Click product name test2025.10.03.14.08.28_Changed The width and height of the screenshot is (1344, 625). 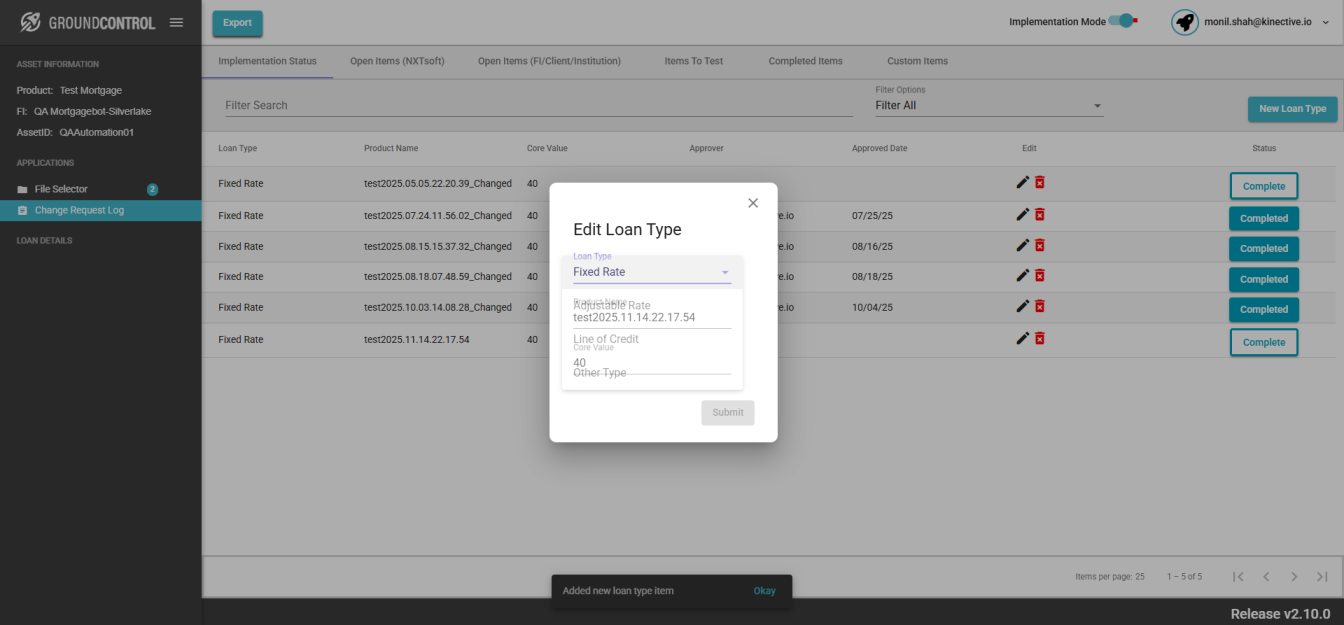[438, 307]
